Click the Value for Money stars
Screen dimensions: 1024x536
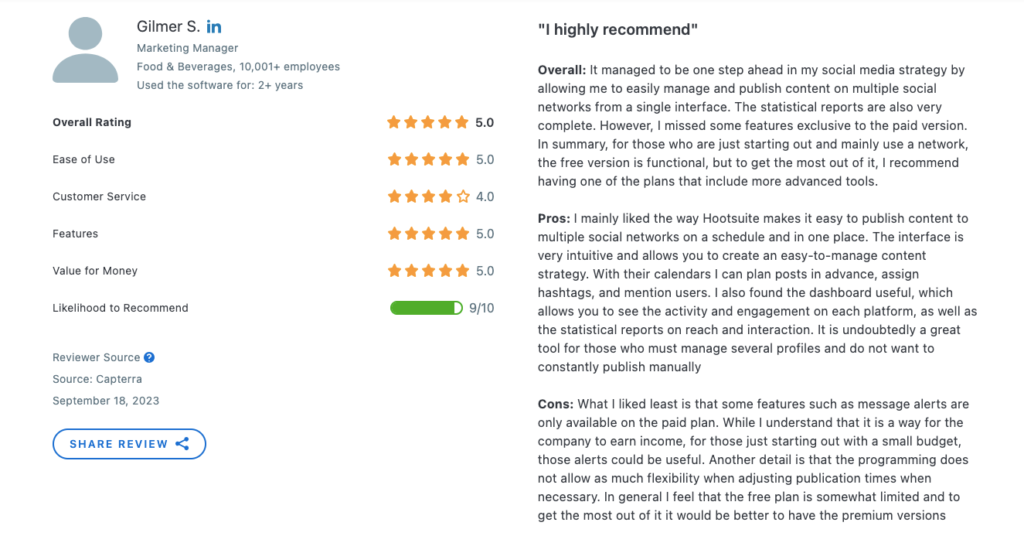[428, 271]
